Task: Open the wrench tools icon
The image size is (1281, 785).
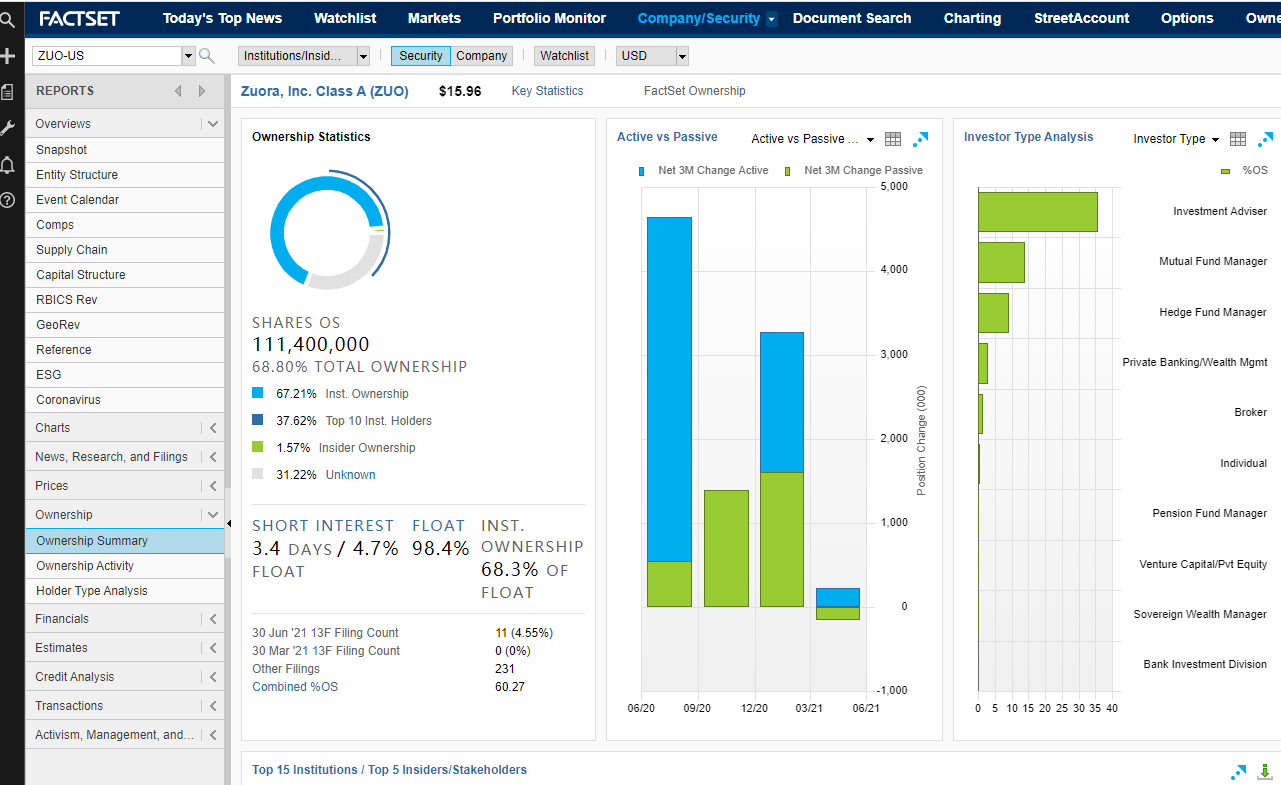Action: click(x=8, y=128)
